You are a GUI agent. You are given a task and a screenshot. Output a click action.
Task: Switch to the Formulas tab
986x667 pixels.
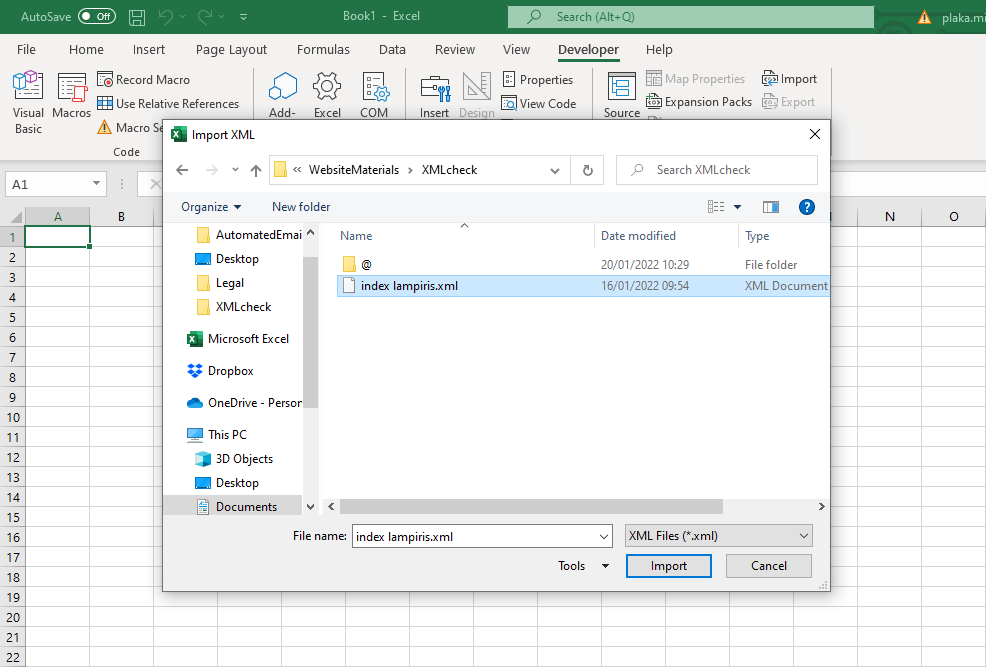pyautogui.click(x=323, y=50)
